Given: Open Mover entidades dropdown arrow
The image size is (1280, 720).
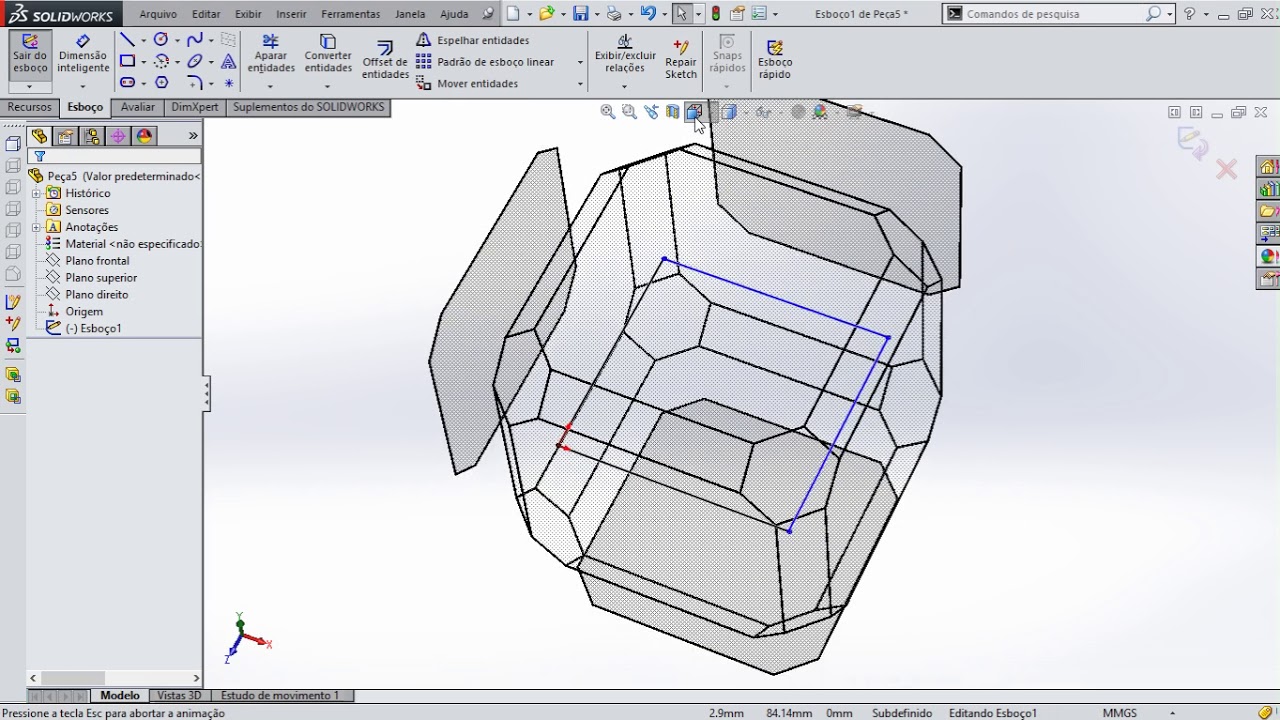Looking at the screenshot, I should coord(580,84).
